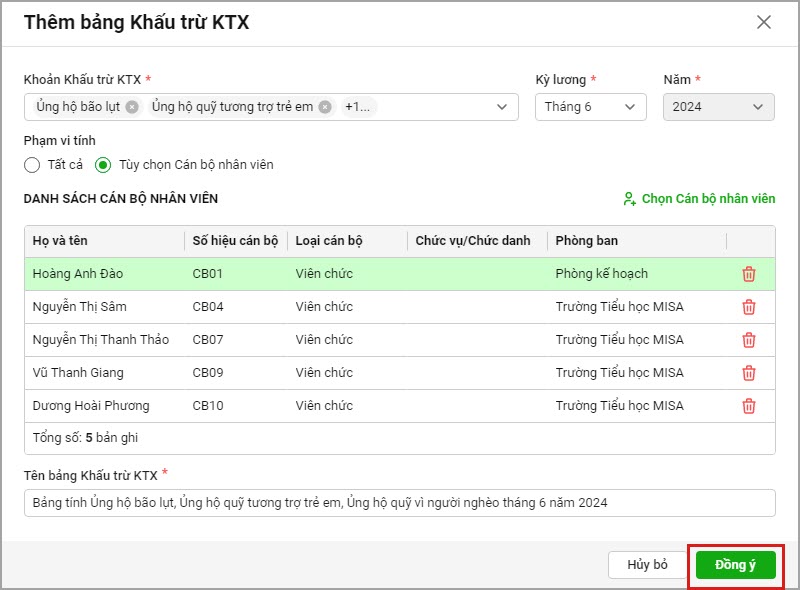Expand the Khoản Khấu trừ KTX dropdown
Screen dimensions: 800x590
tap(501, 107)
